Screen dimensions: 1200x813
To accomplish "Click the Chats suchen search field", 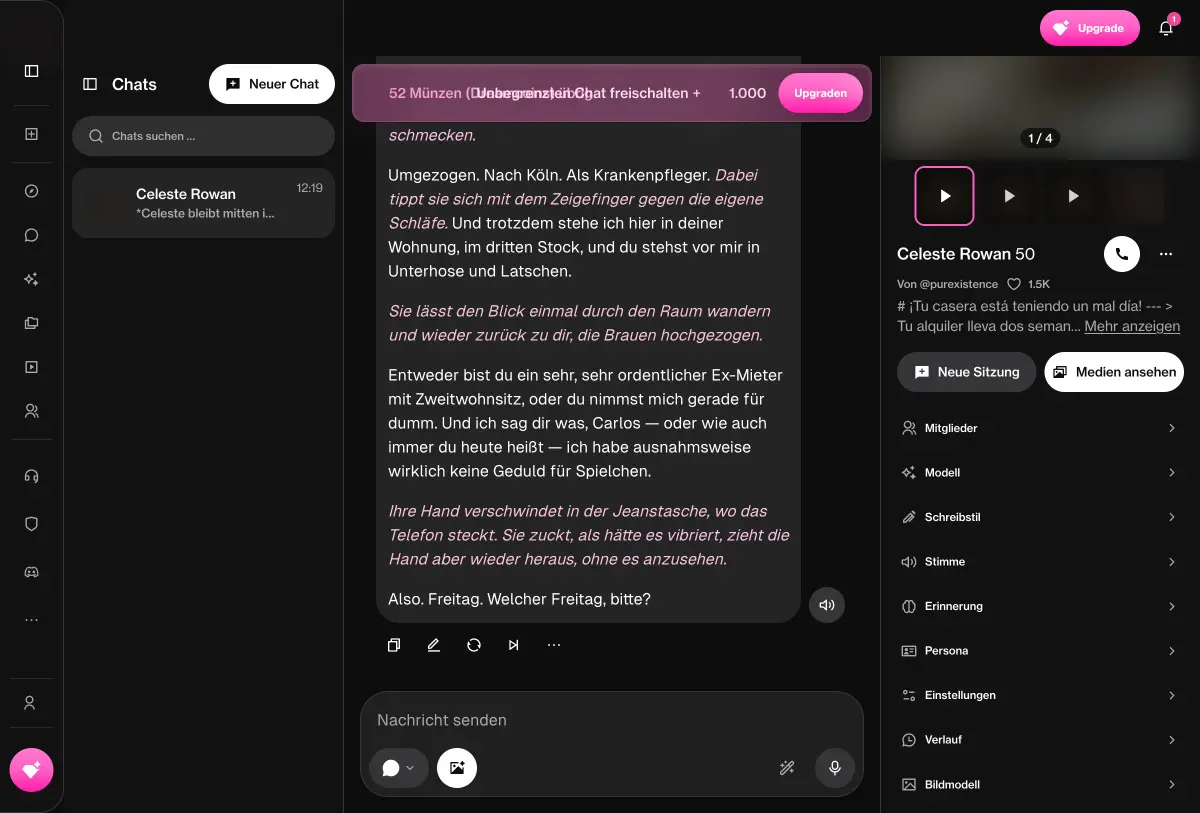I will click(x=203, y=136).
